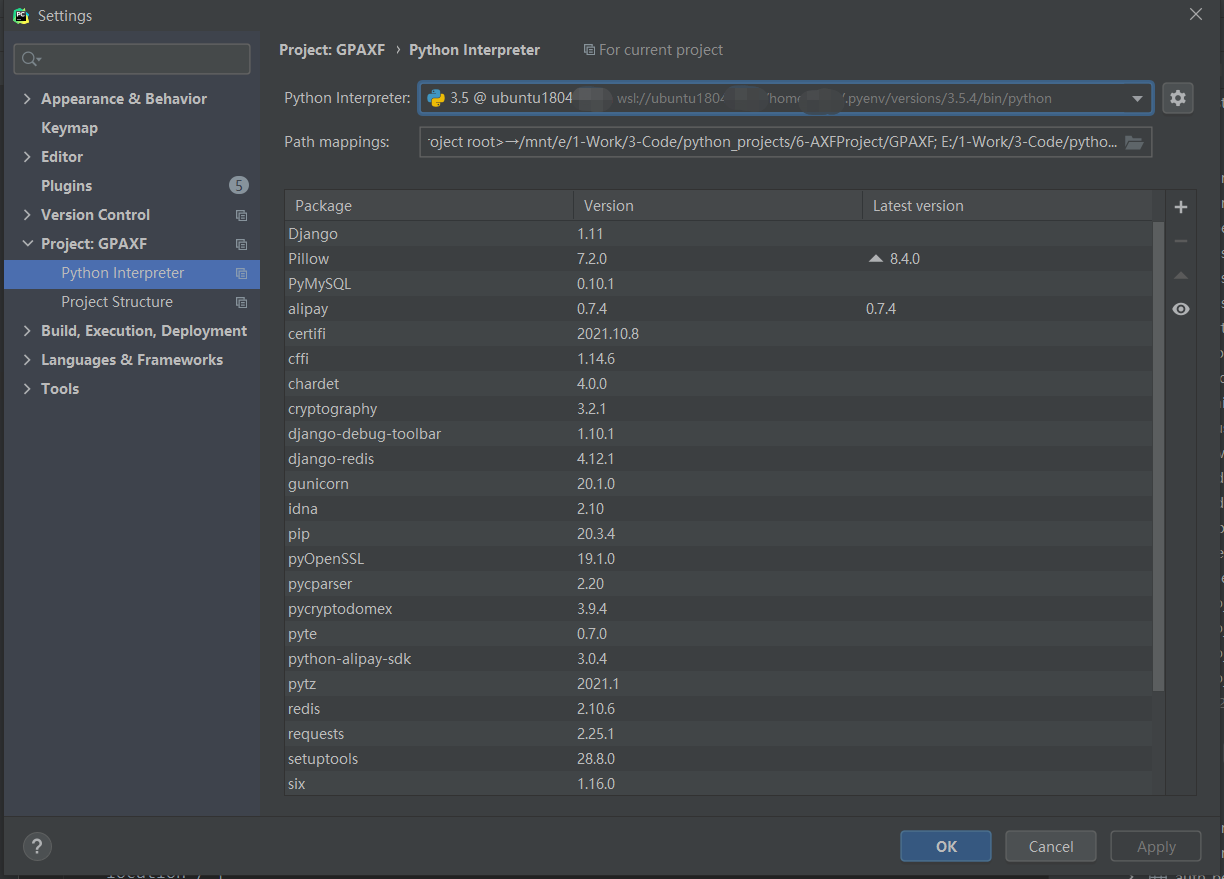Select Project Structure settings page

117,302
